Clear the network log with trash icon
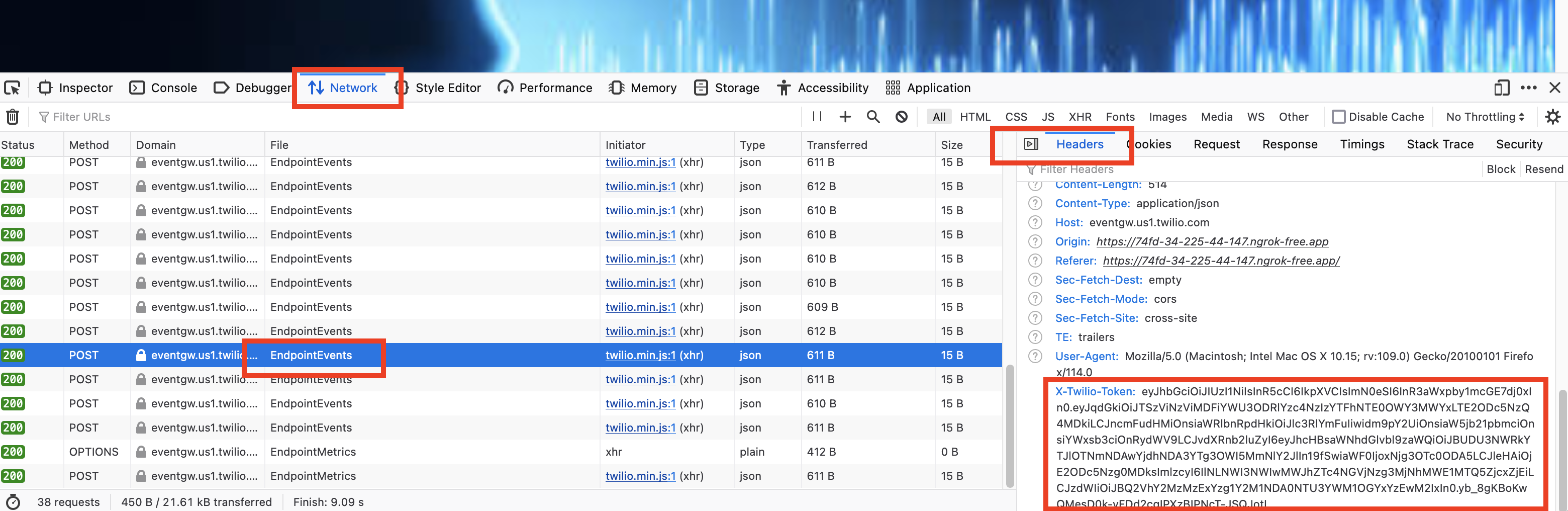The width and height of the screenshot is (1568, 511). 13,116
